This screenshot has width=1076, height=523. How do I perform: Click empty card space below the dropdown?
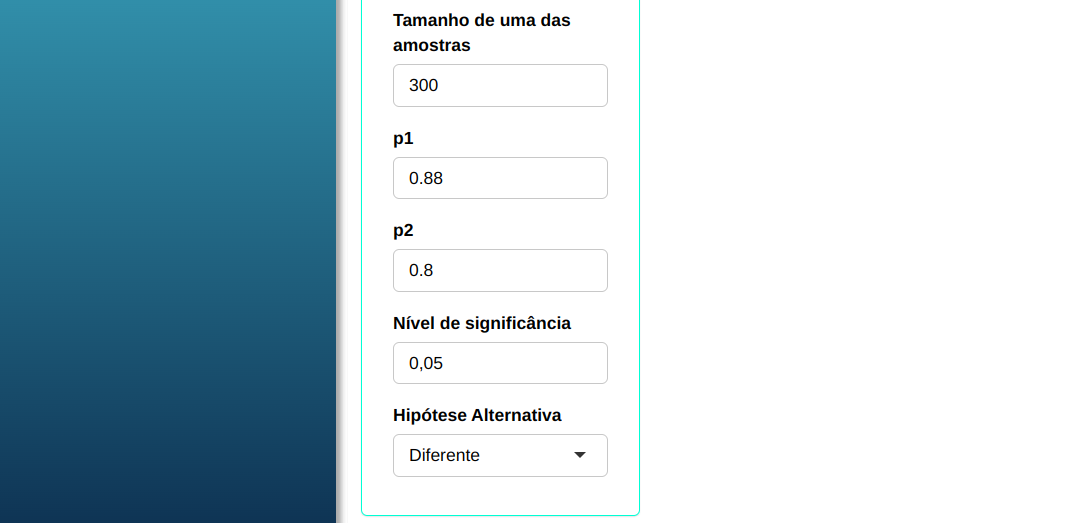(500, 496)
